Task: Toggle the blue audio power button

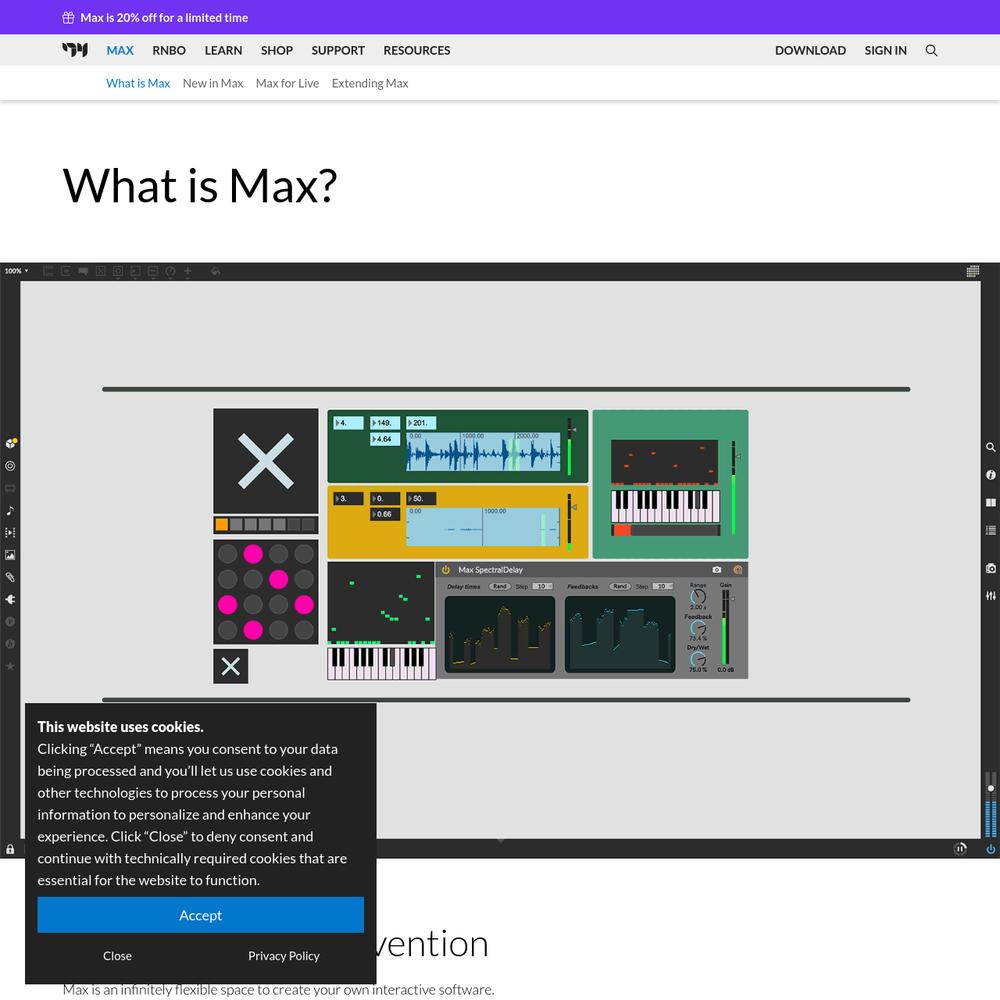Action: [x=990, y=849]
